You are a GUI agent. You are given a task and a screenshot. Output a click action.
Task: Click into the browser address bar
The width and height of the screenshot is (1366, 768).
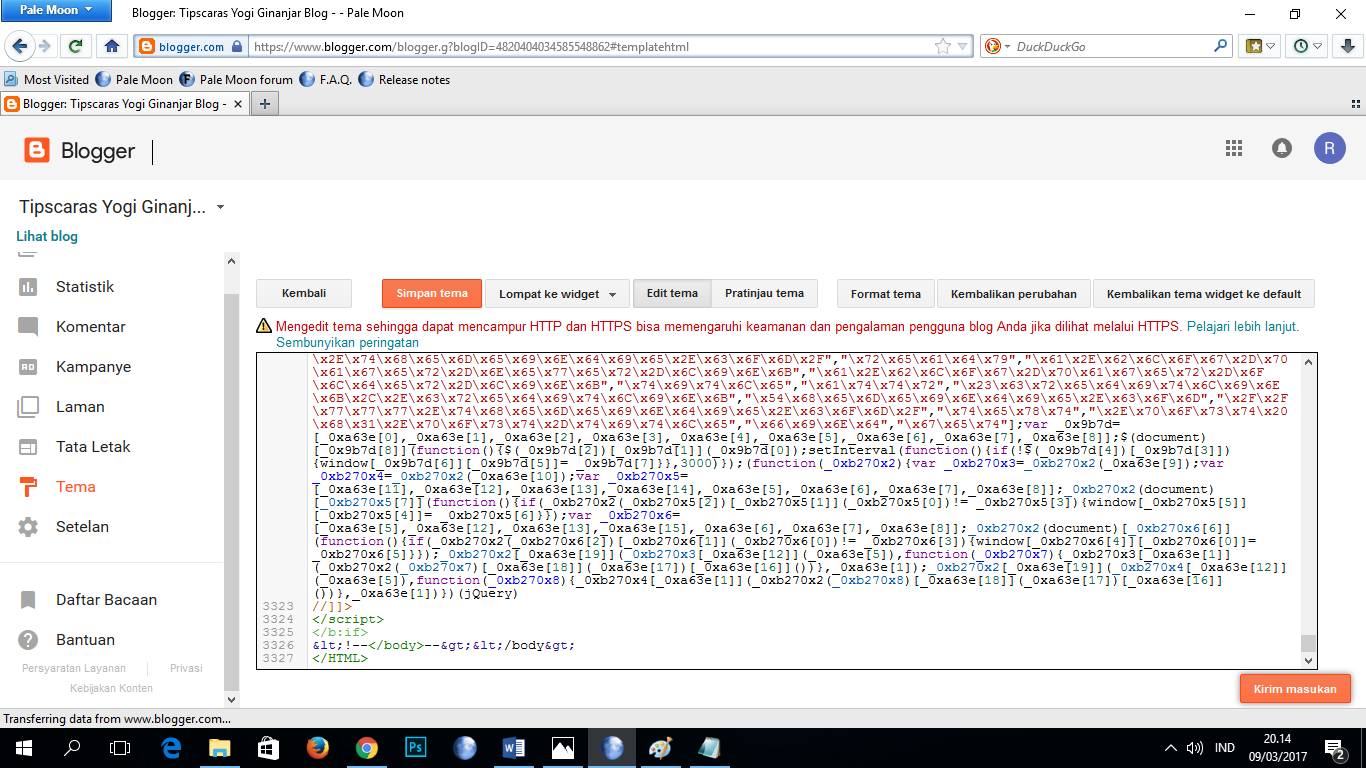tap(590, 46)
